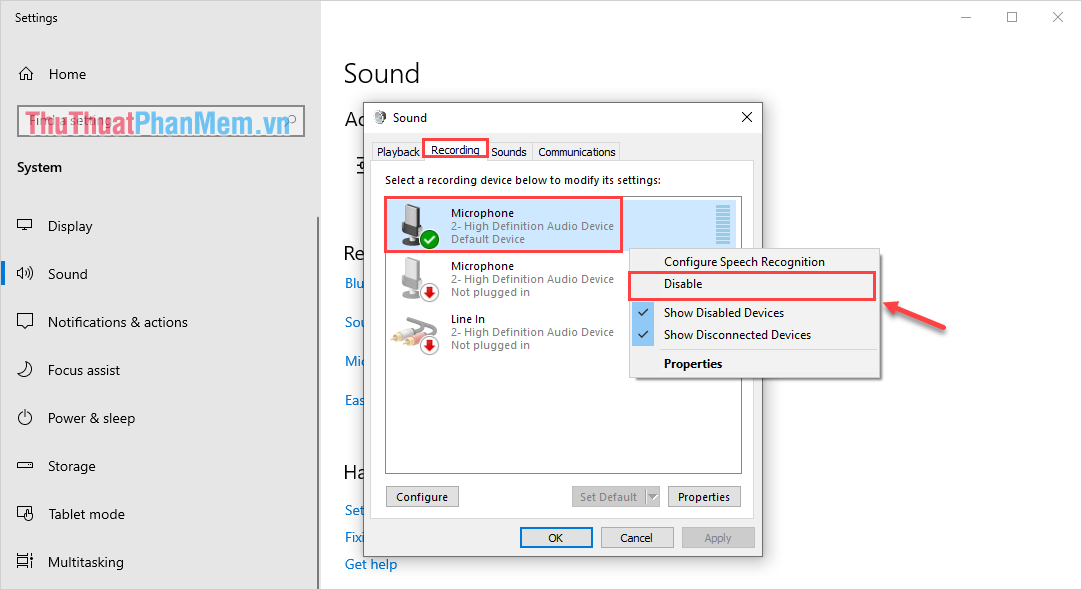Click the Focus assist moon icon
1082x590 pixels.
tap(24, 370)
